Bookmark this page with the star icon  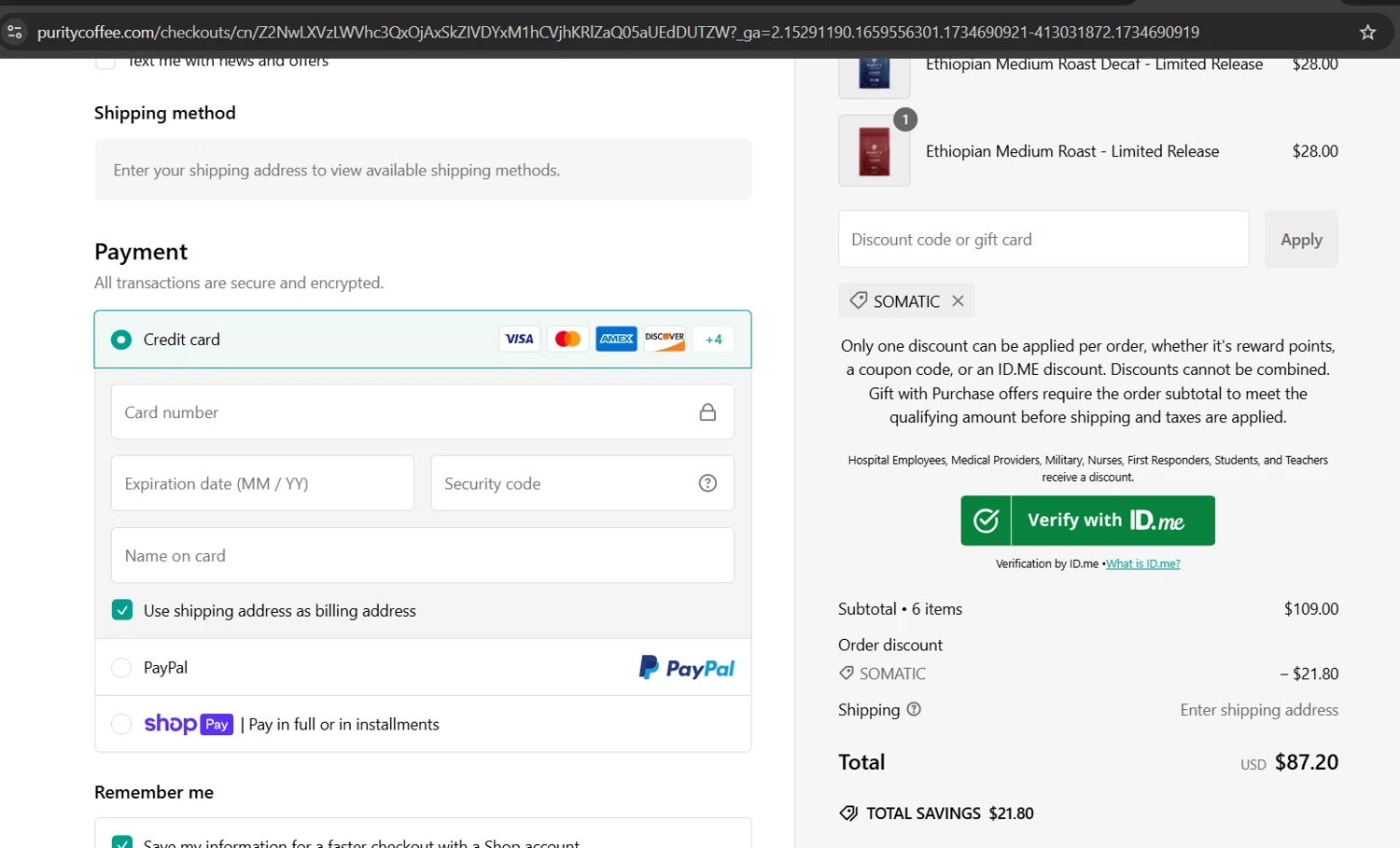(x=1367, y=33)
